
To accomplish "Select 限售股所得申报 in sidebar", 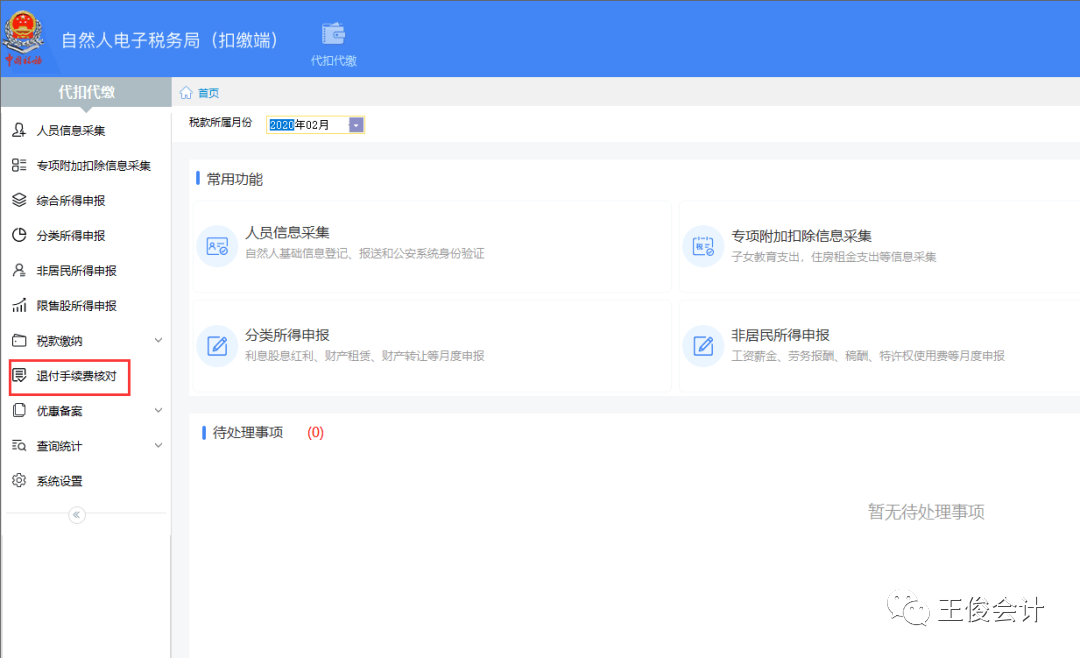I will (x=76, y=306).
